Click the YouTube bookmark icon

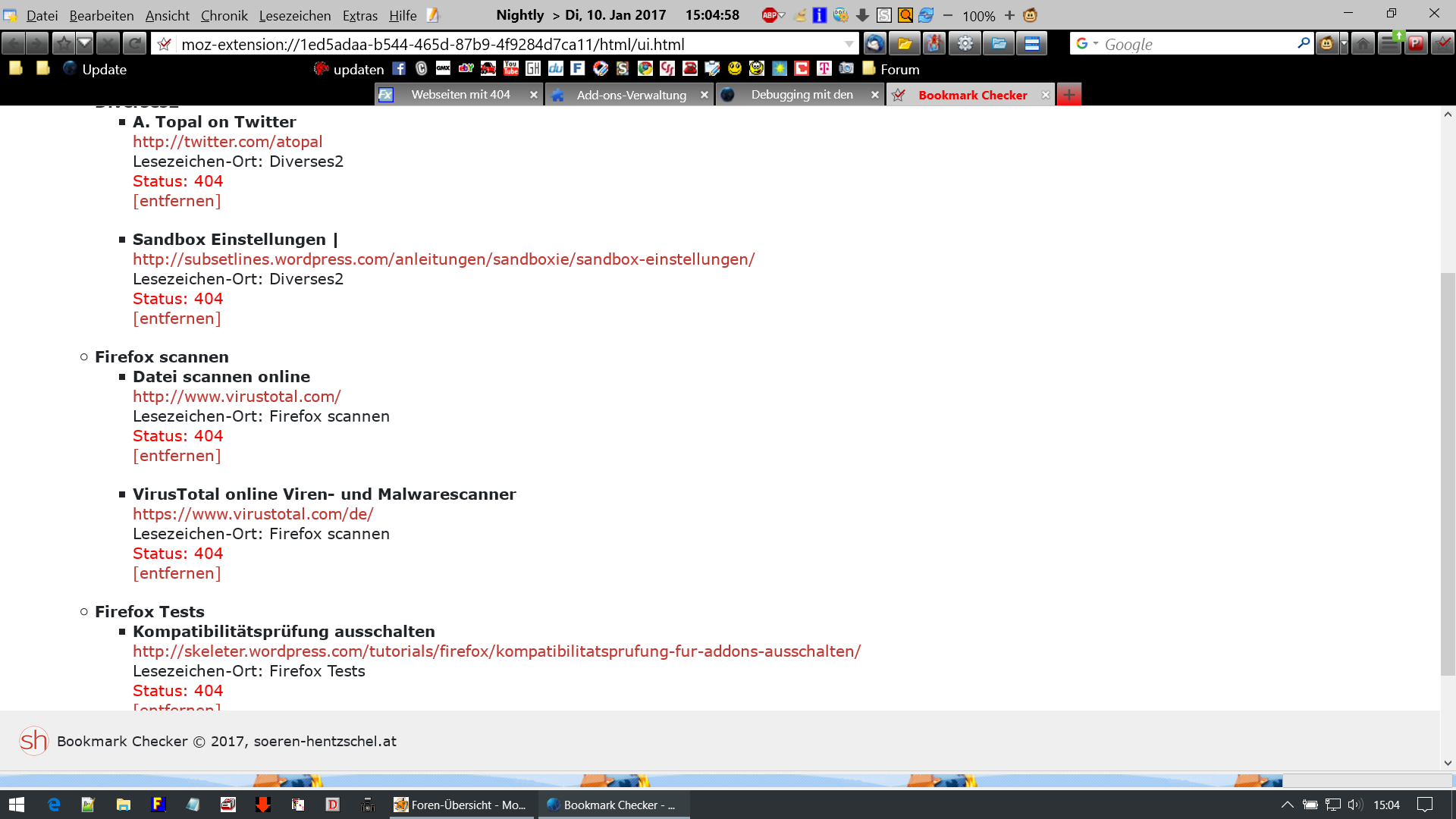coord(510,69)
